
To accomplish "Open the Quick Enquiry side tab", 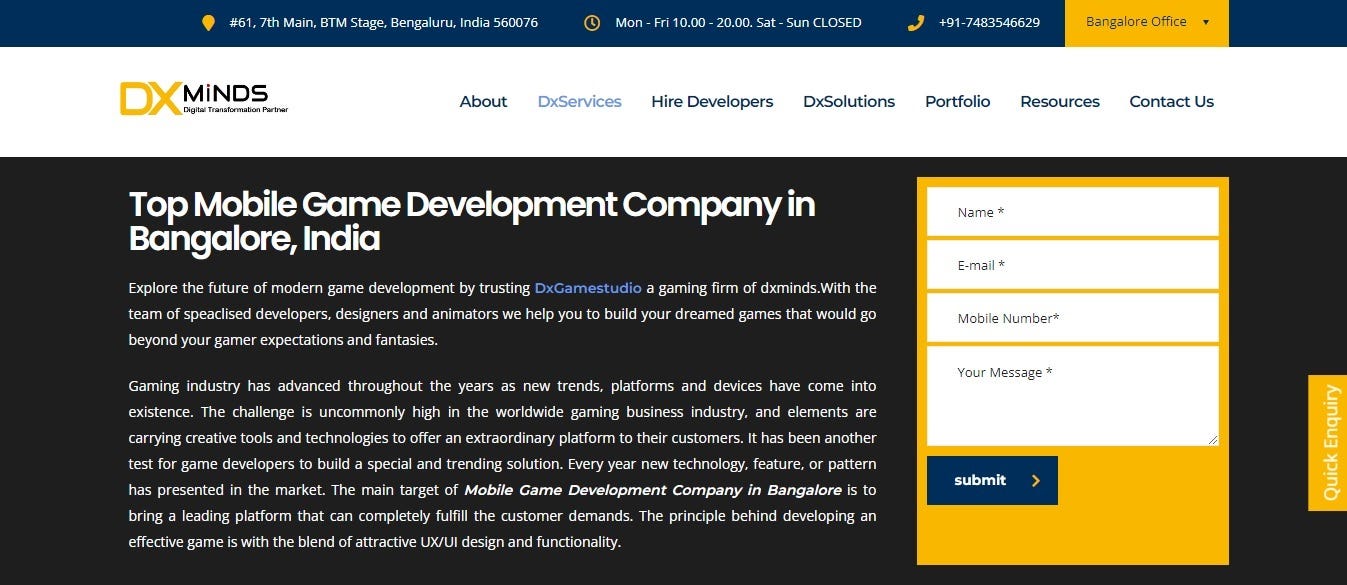I will 1328,443.
